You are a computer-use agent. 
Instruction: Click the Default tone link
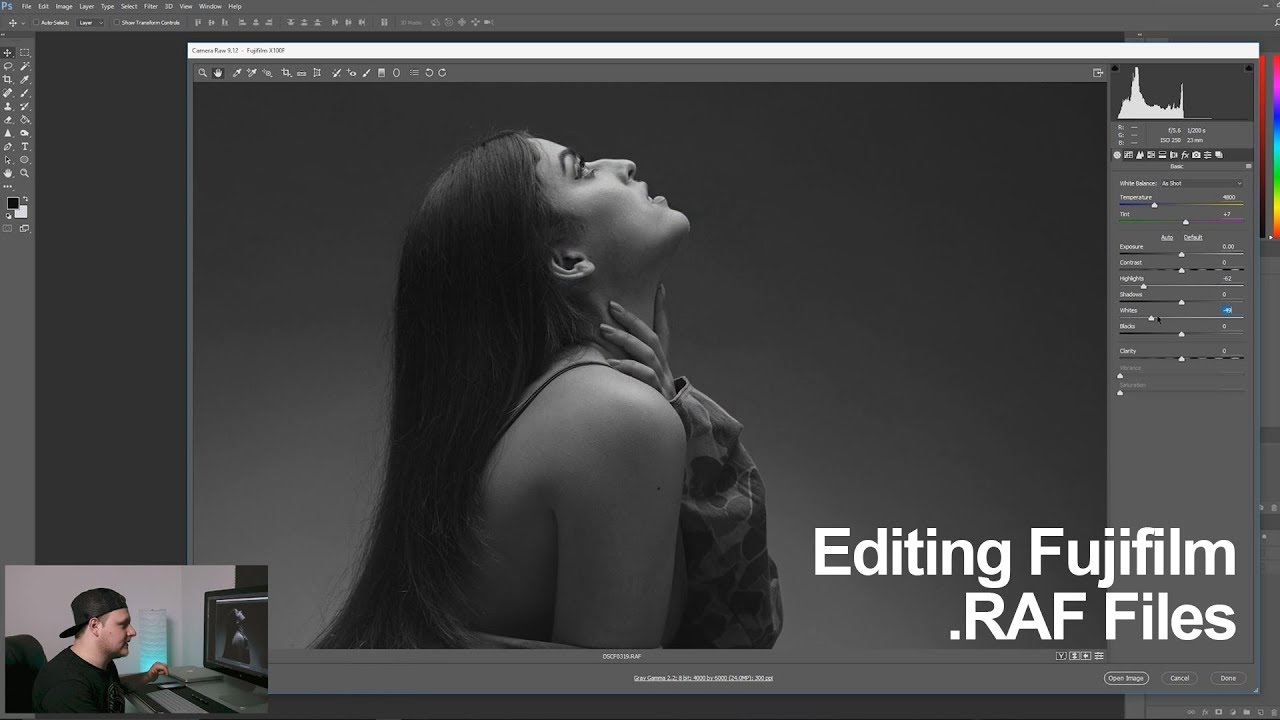pyautogui.click(x=1193, y=237)
